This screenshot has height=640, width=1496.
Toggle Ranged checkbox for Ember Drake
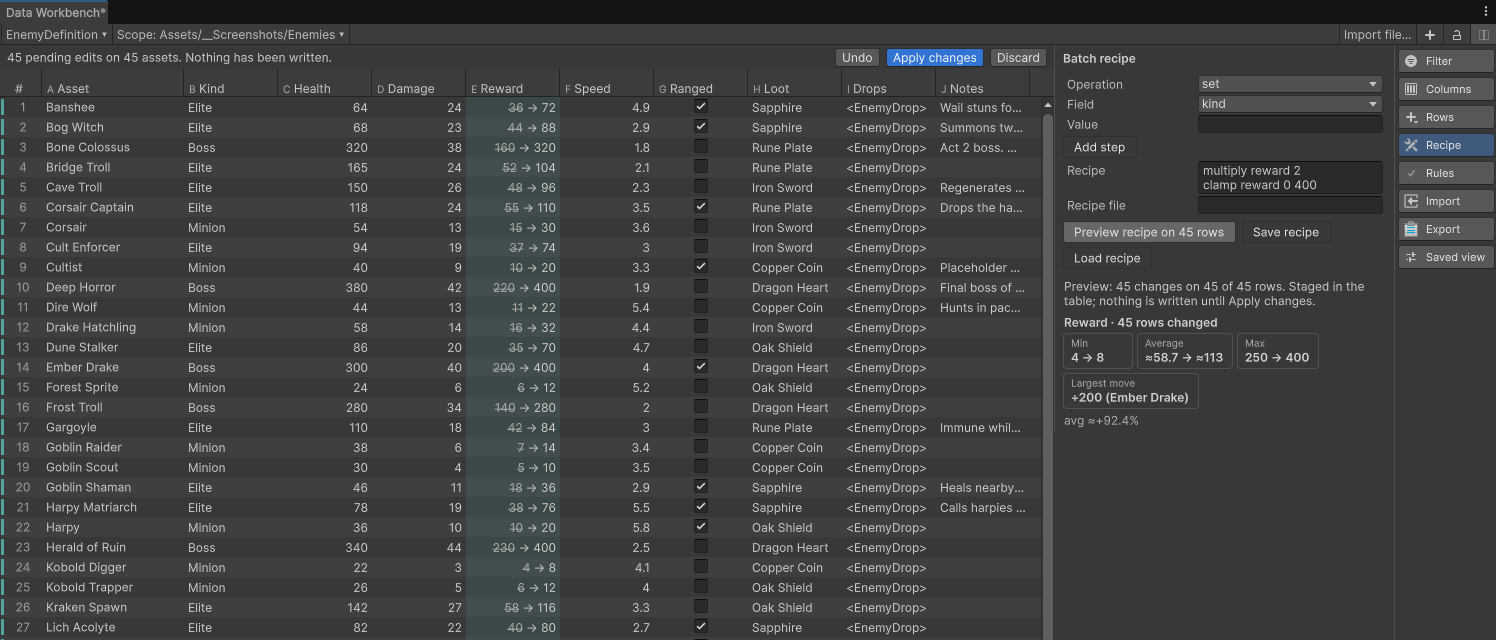click(x=701, y=366)
